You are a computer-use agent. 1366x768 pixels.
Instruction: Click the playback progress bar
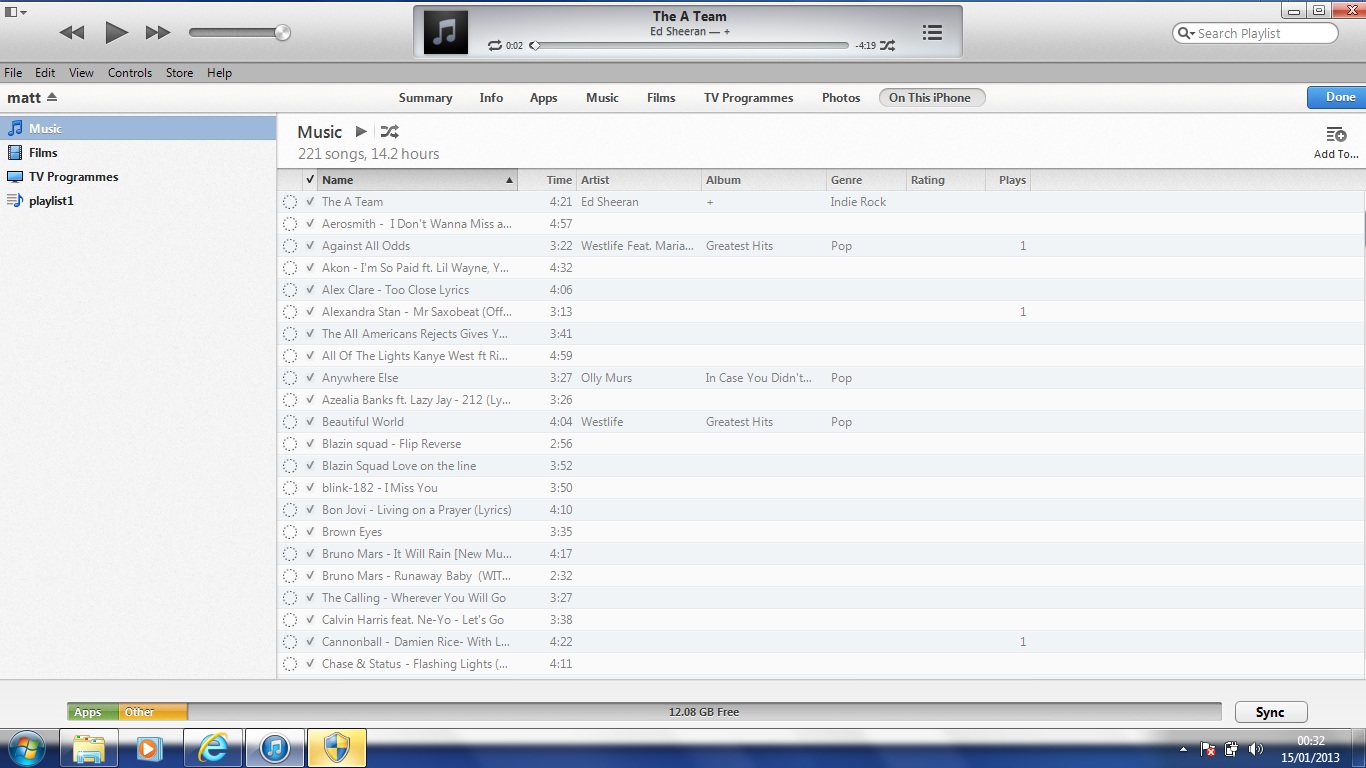(691, 46)
